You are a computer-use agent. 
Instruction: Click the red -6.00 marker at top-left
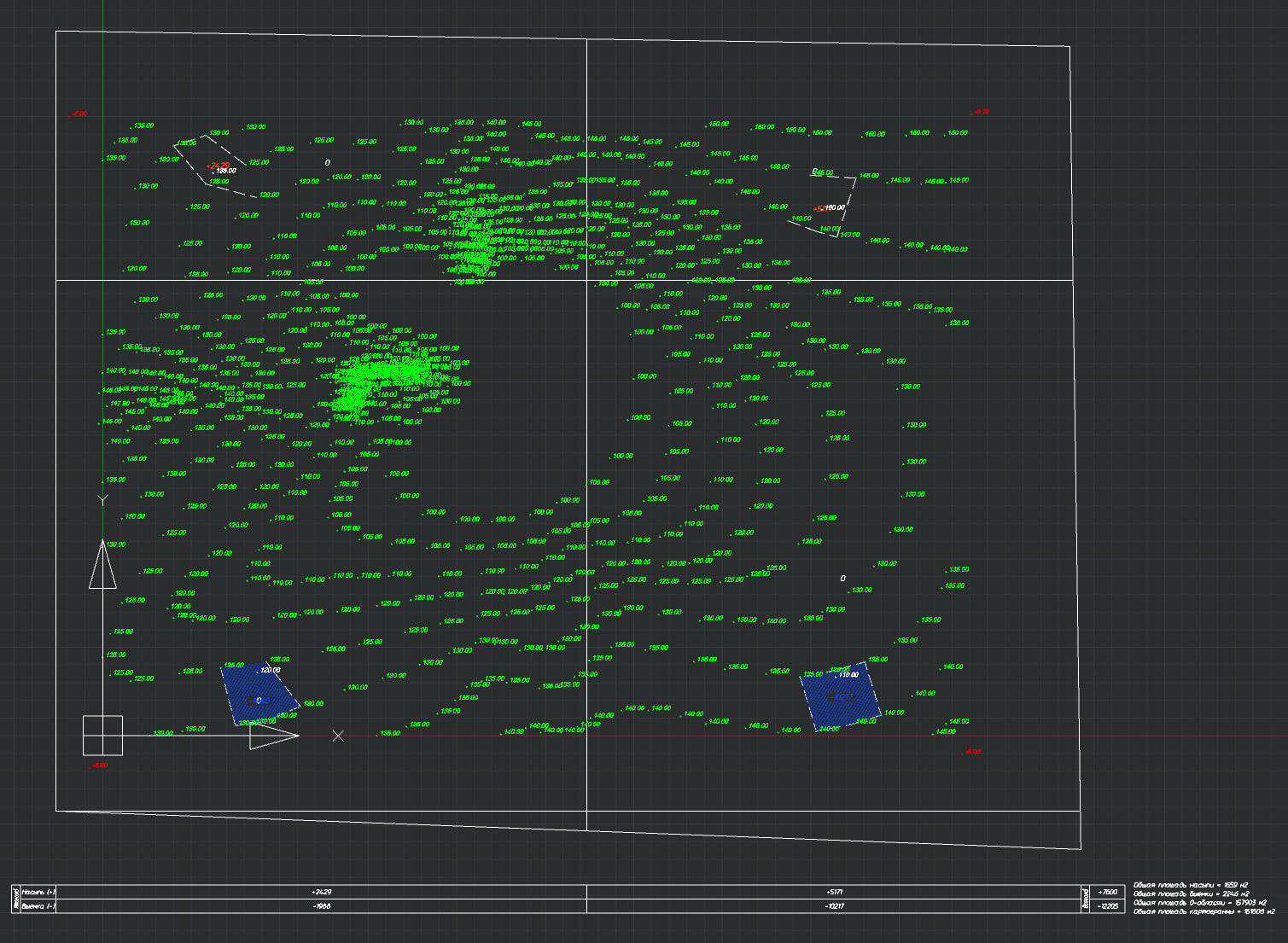pos(79,114)
